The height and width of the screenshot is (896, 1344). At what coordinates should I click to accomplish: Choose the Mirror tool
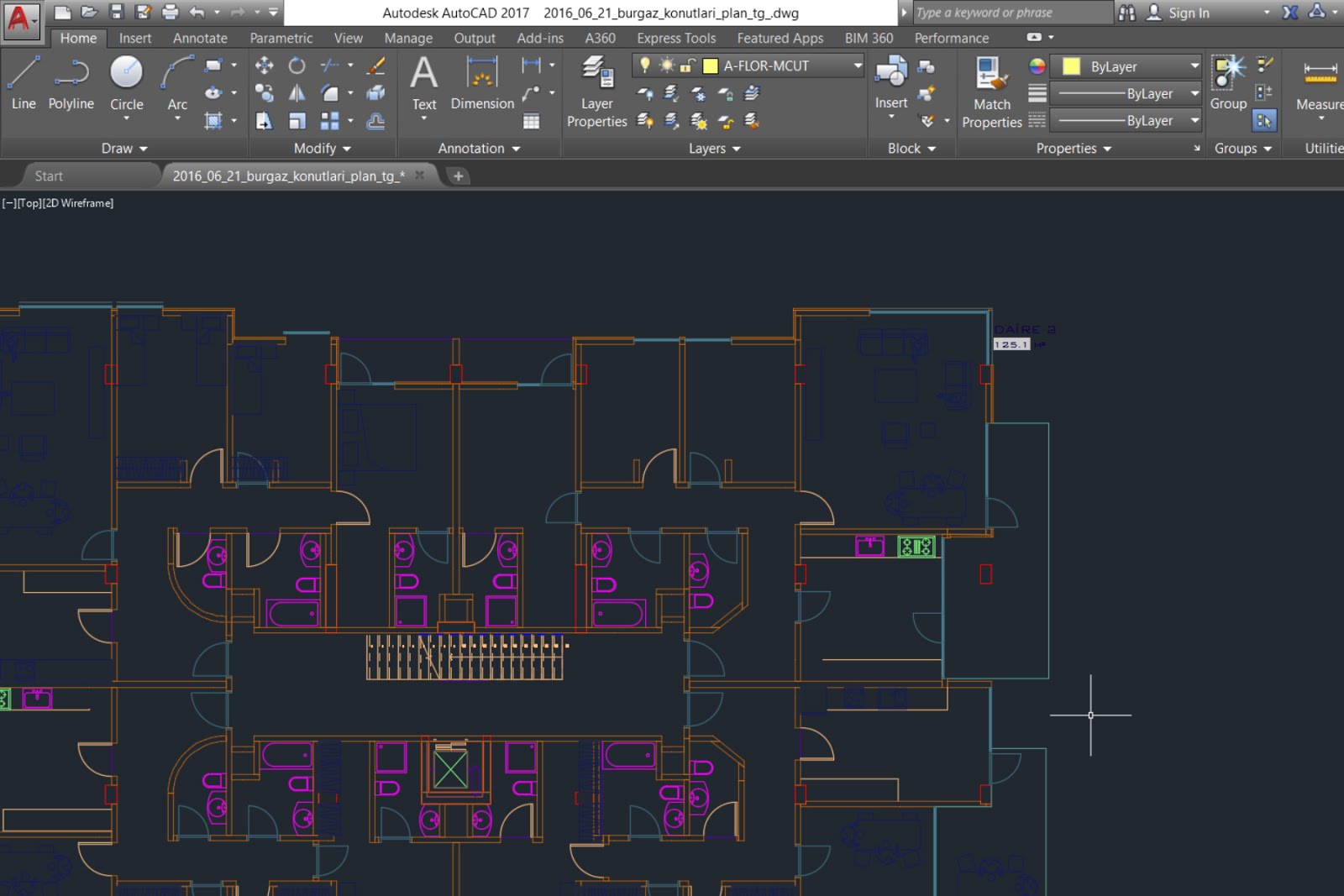(x=297, y=93)
